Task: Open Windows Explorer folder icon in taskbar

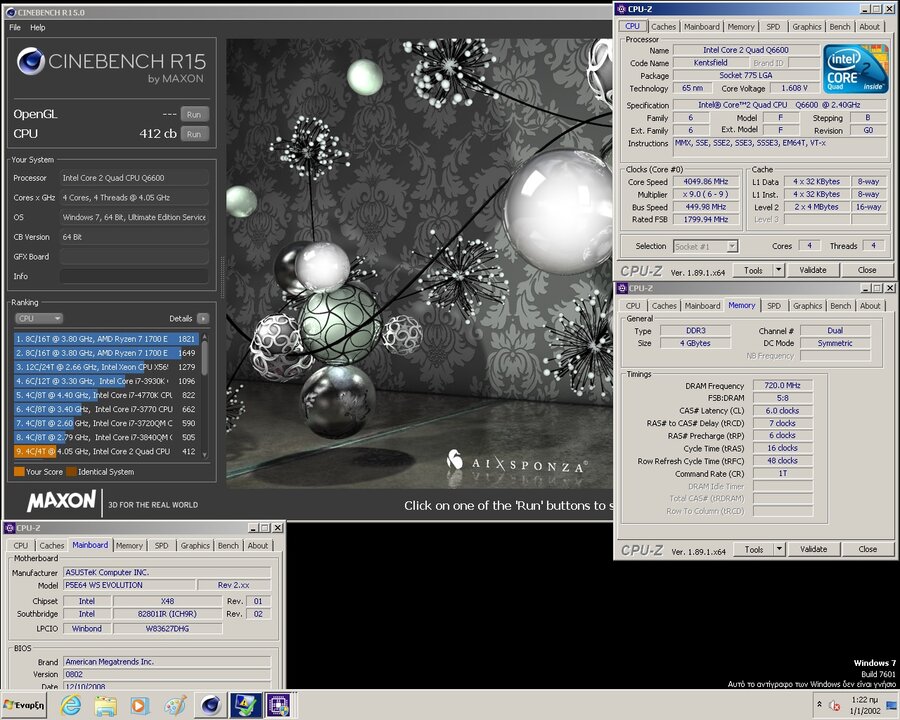Action: [106, 705]
